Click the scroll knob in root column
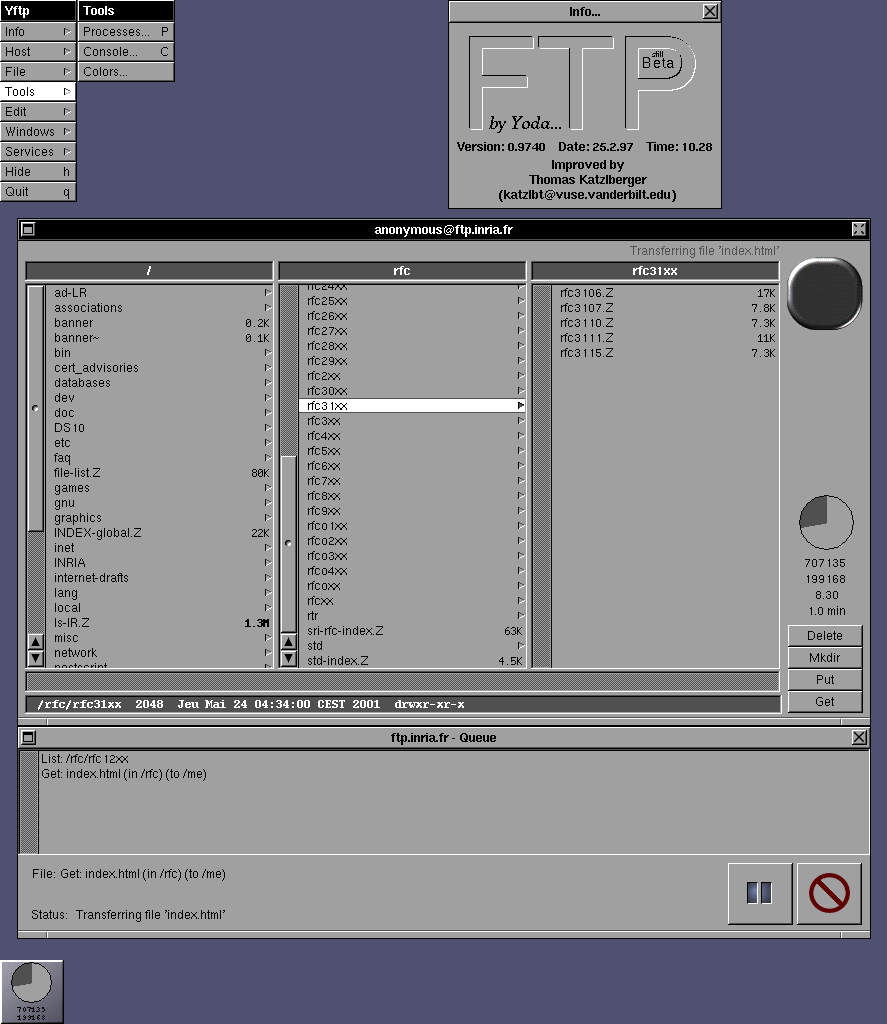This screenshot has width=887, height=1024. pos(35,408)
